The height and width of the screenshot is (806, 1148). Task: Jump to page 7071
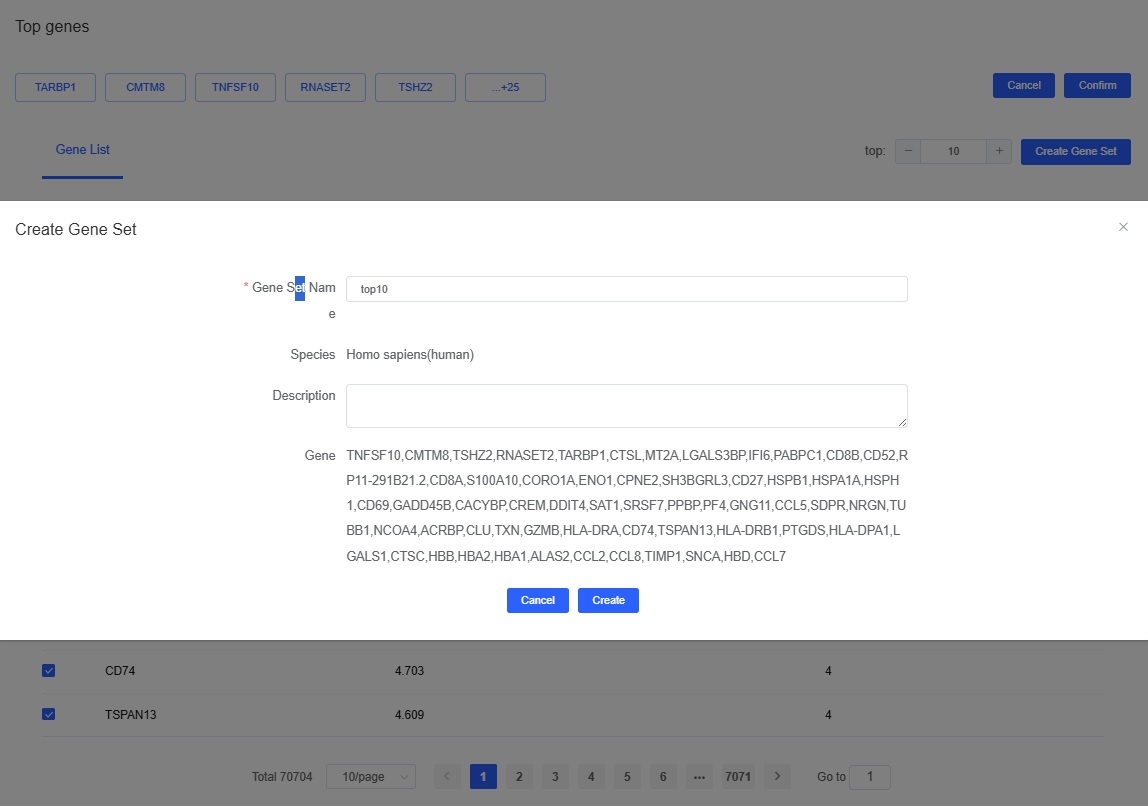(x=738, y=776)
